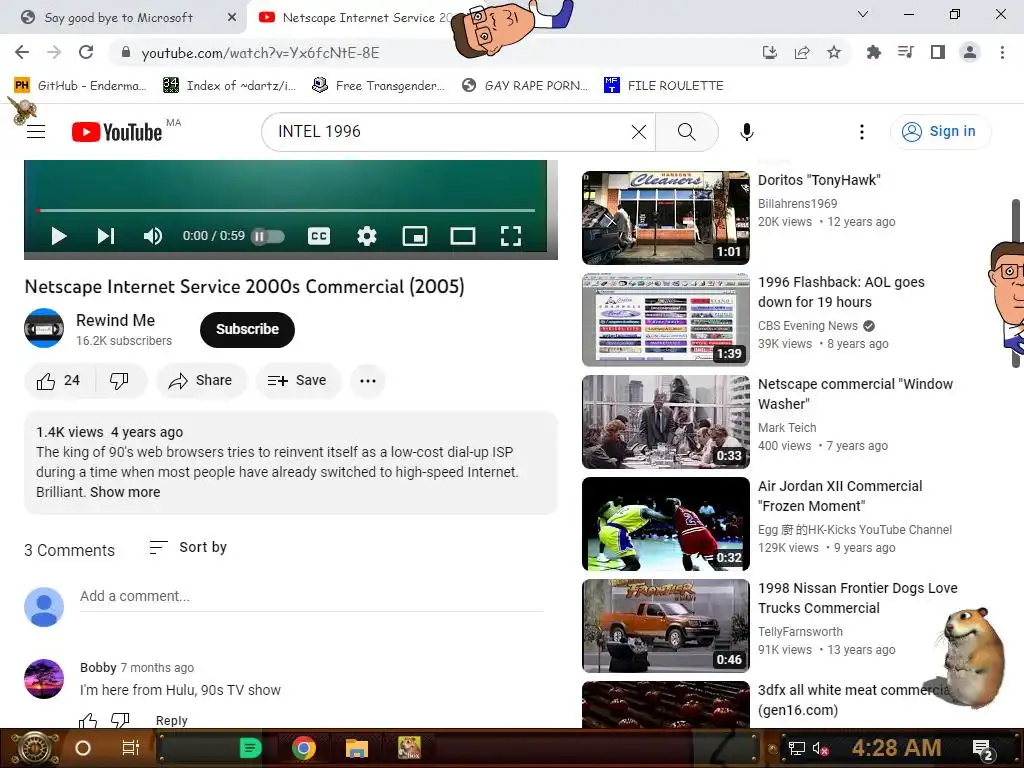Enter full screen mode
1024x768 pixels.
[x=511, y=236]
